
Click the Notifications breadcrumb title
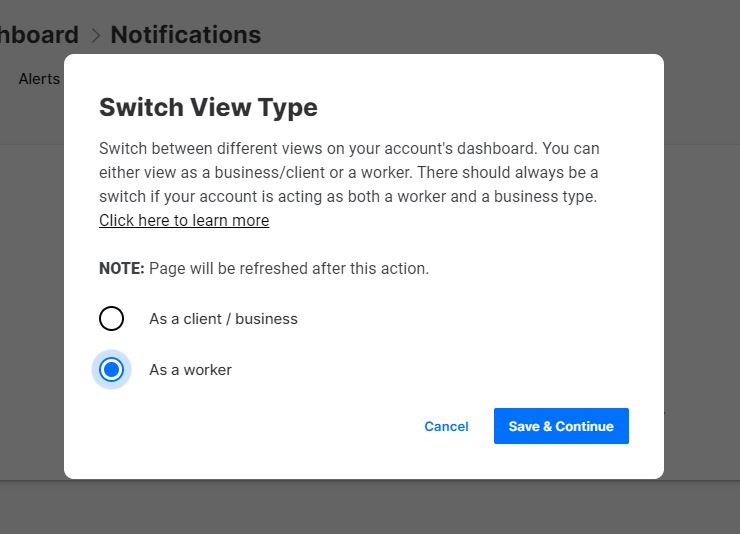(x=185, y=35)
